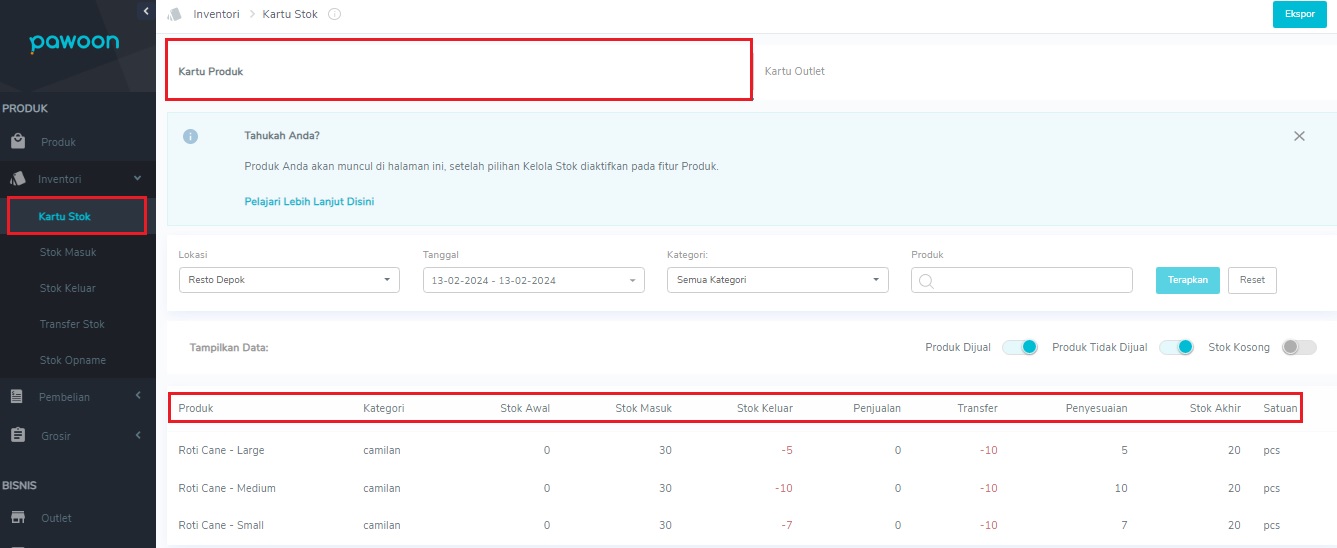The height and width of the screenshot is (548, 1337).
Task: Click the search icon in Produk field
Action: click(x=925, y=281)
